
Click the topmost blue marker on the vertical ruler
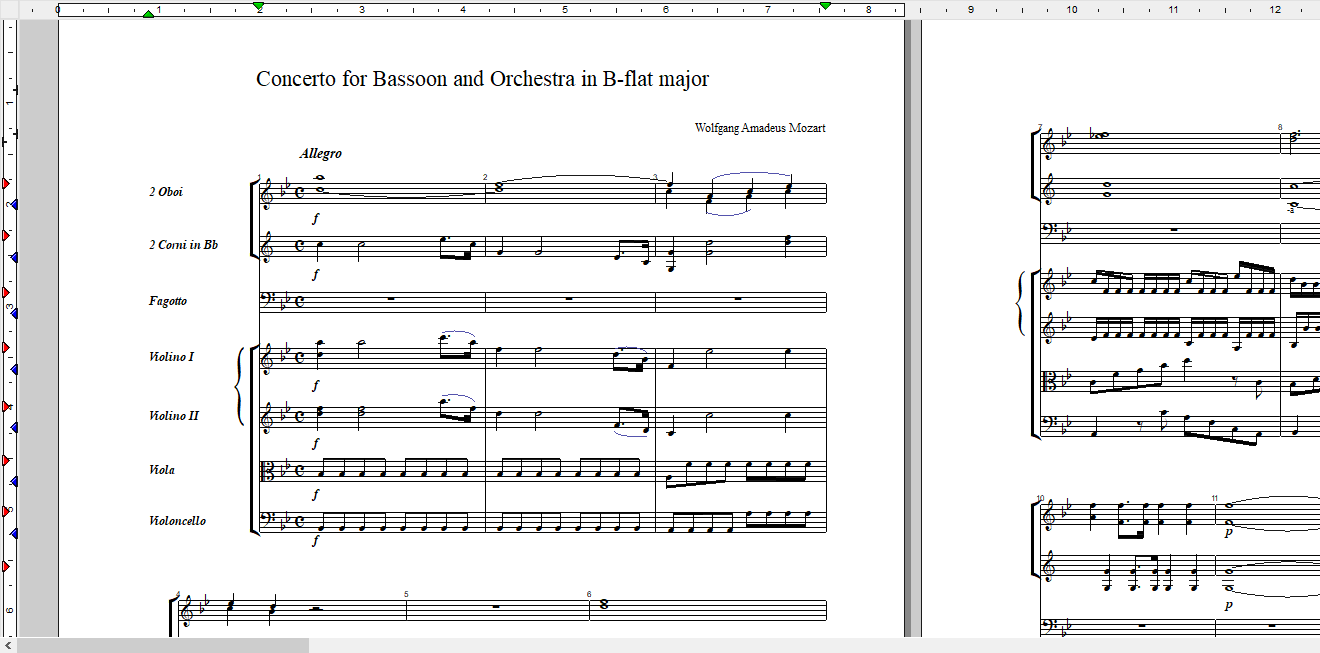[12, 204]
